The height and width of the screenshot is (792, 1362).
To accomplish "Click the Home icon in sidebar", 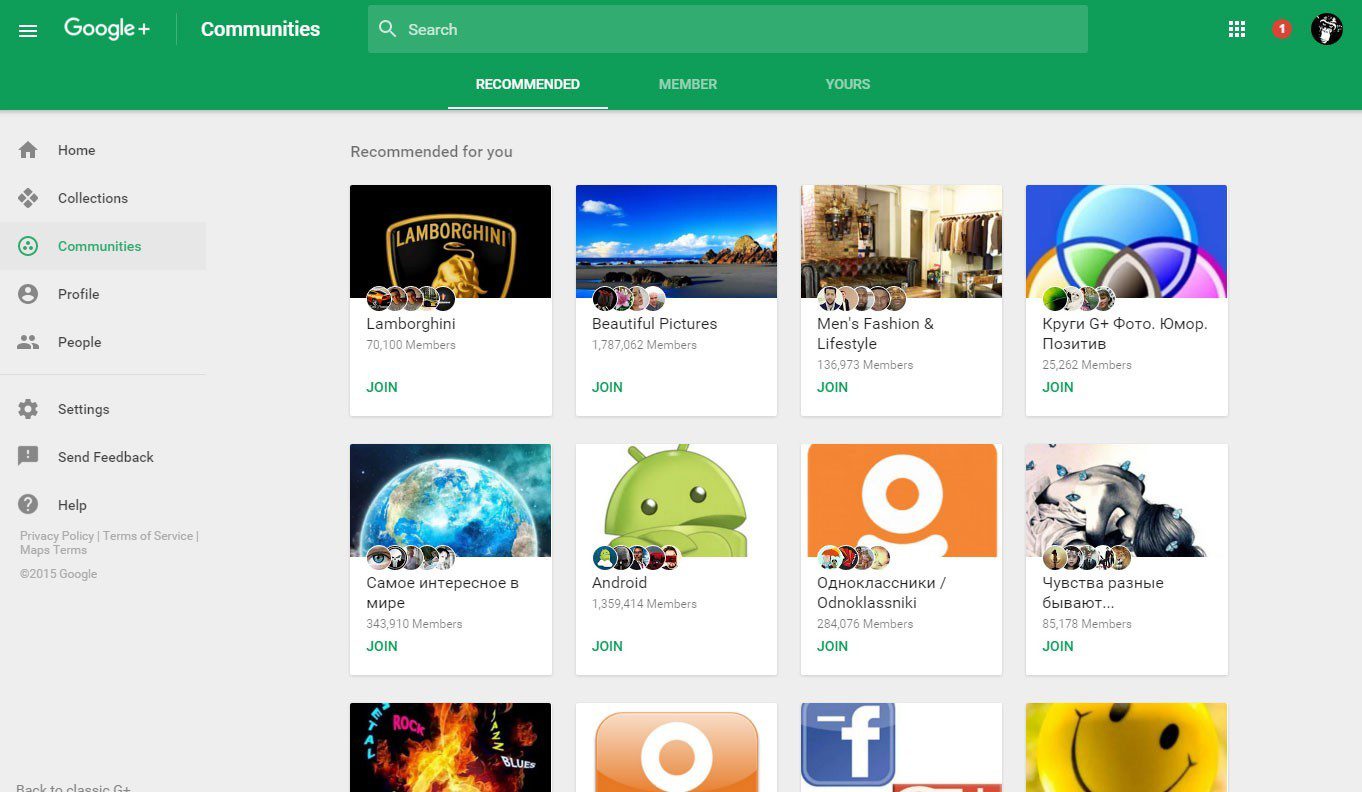I will tap(28, 150).
